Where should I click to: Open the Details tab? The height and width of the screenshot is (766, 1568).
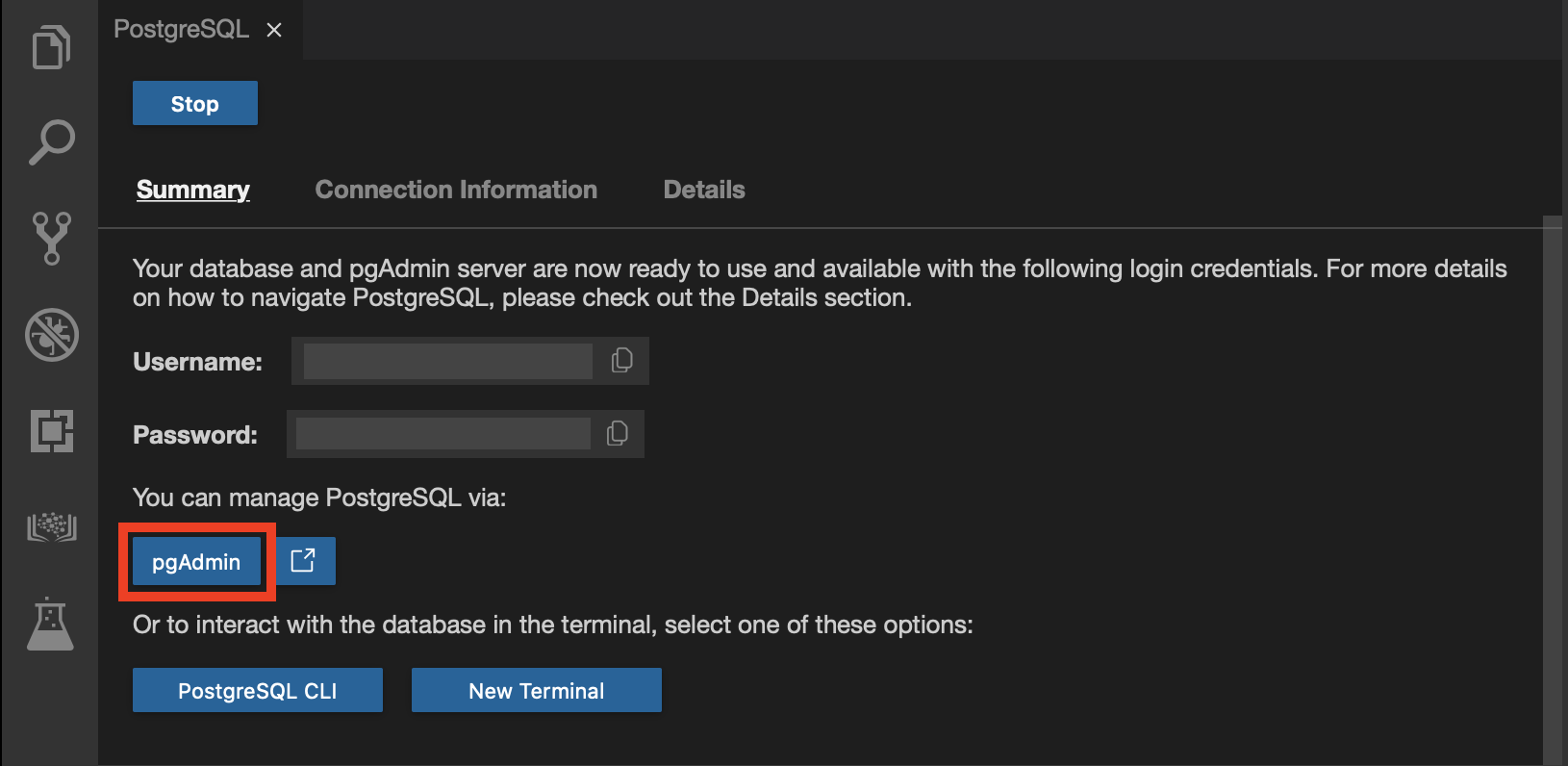[x=704, y=190]
